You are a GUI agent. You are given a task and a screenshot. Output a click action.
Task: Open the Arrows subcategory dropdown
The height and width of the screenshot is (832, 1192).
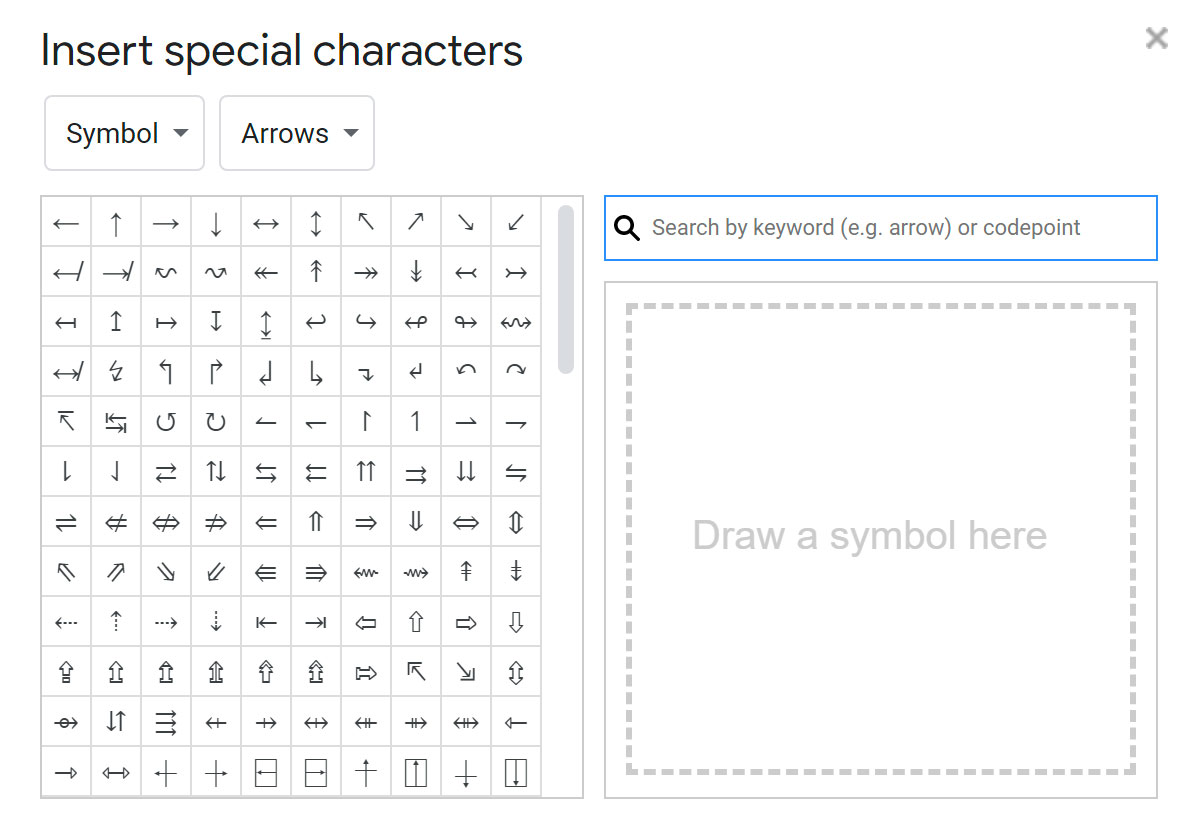(296, 133)
